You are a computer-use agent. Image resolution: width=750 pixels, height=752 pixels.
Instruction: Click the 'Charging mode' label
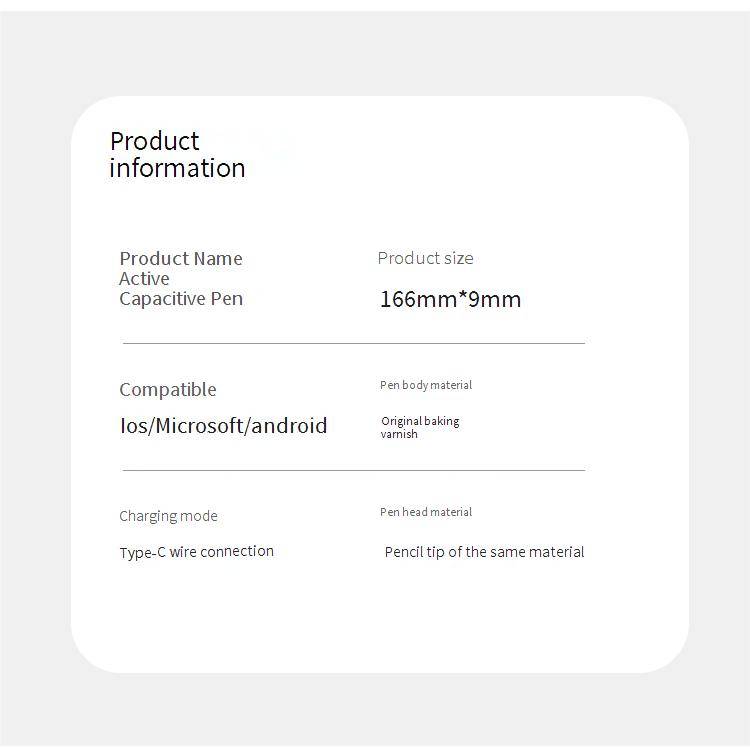coord(168,516)
